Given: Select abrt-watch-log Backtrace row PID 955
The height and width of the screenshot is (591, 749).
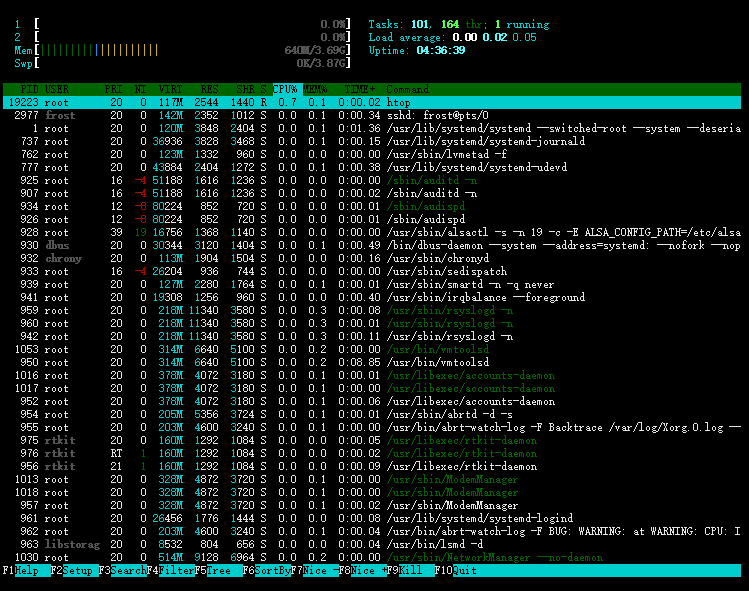Looking at the screenshot, I should tap(372, 427).
